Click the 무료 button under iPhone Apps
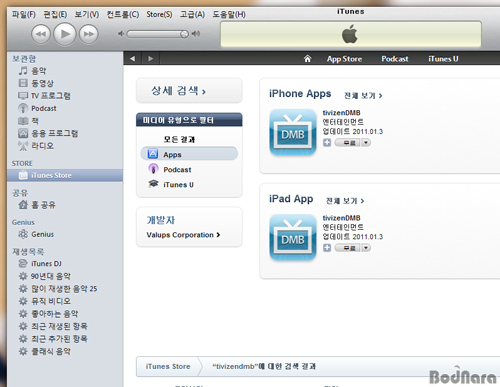 coord(348,143)
